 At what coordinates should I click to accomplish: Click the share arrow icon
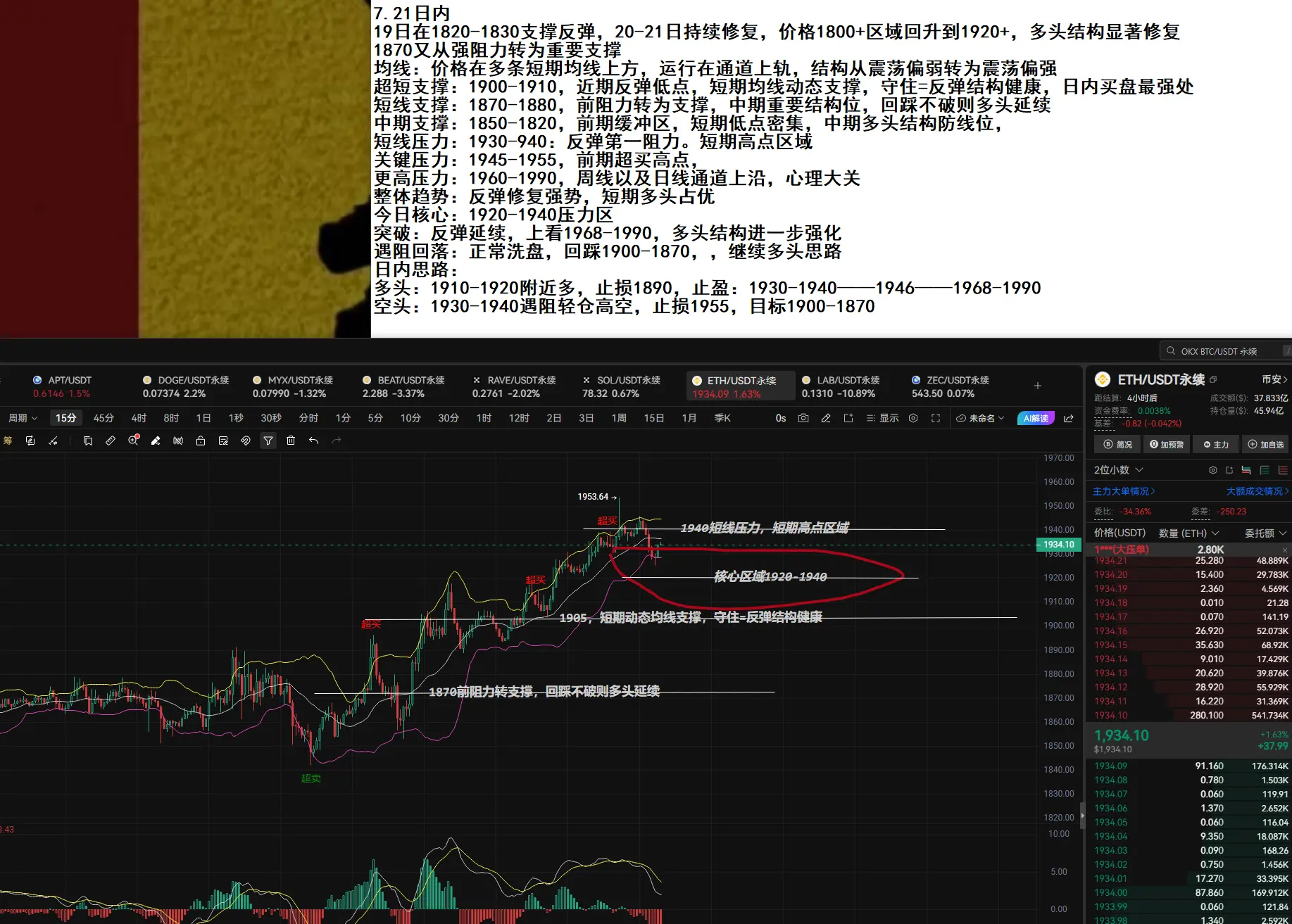pos(1068,418)
